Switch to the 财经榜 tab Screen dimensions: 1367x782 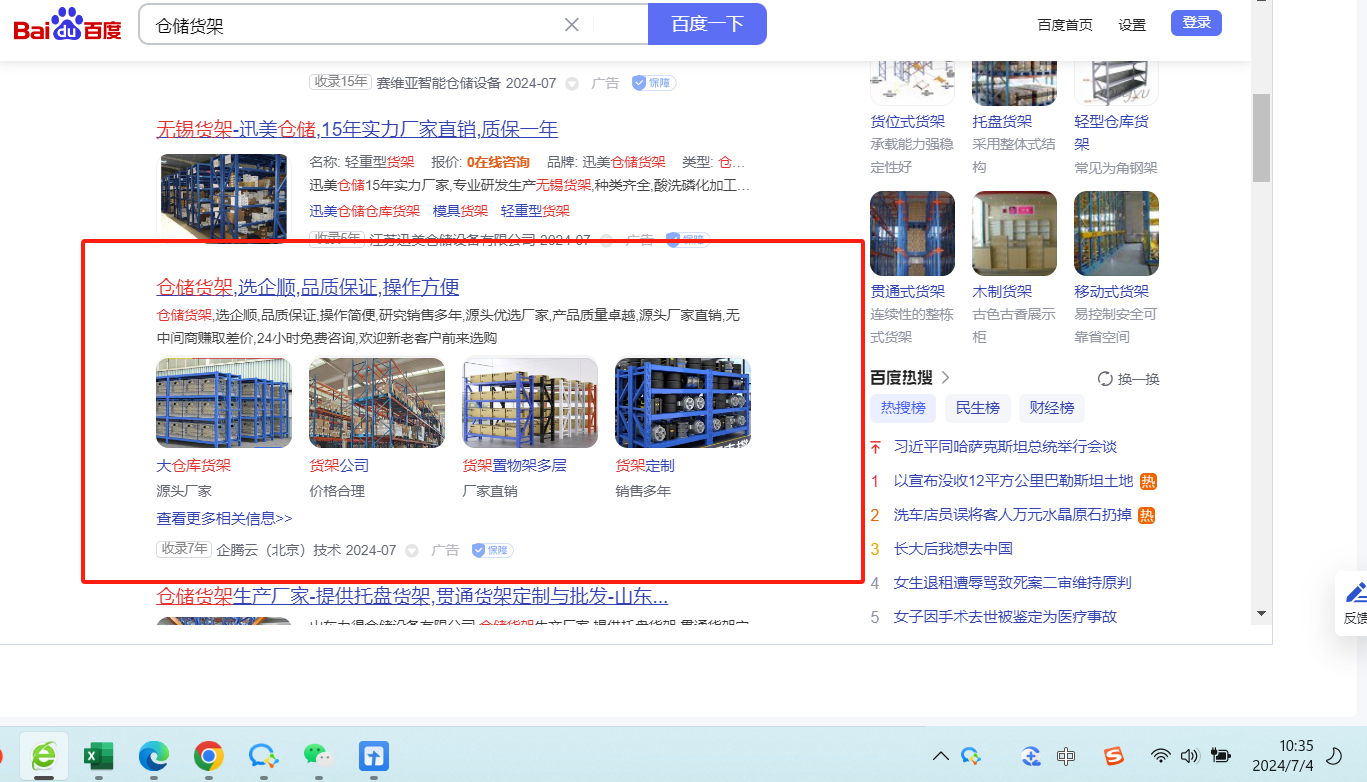point(1052,408)
